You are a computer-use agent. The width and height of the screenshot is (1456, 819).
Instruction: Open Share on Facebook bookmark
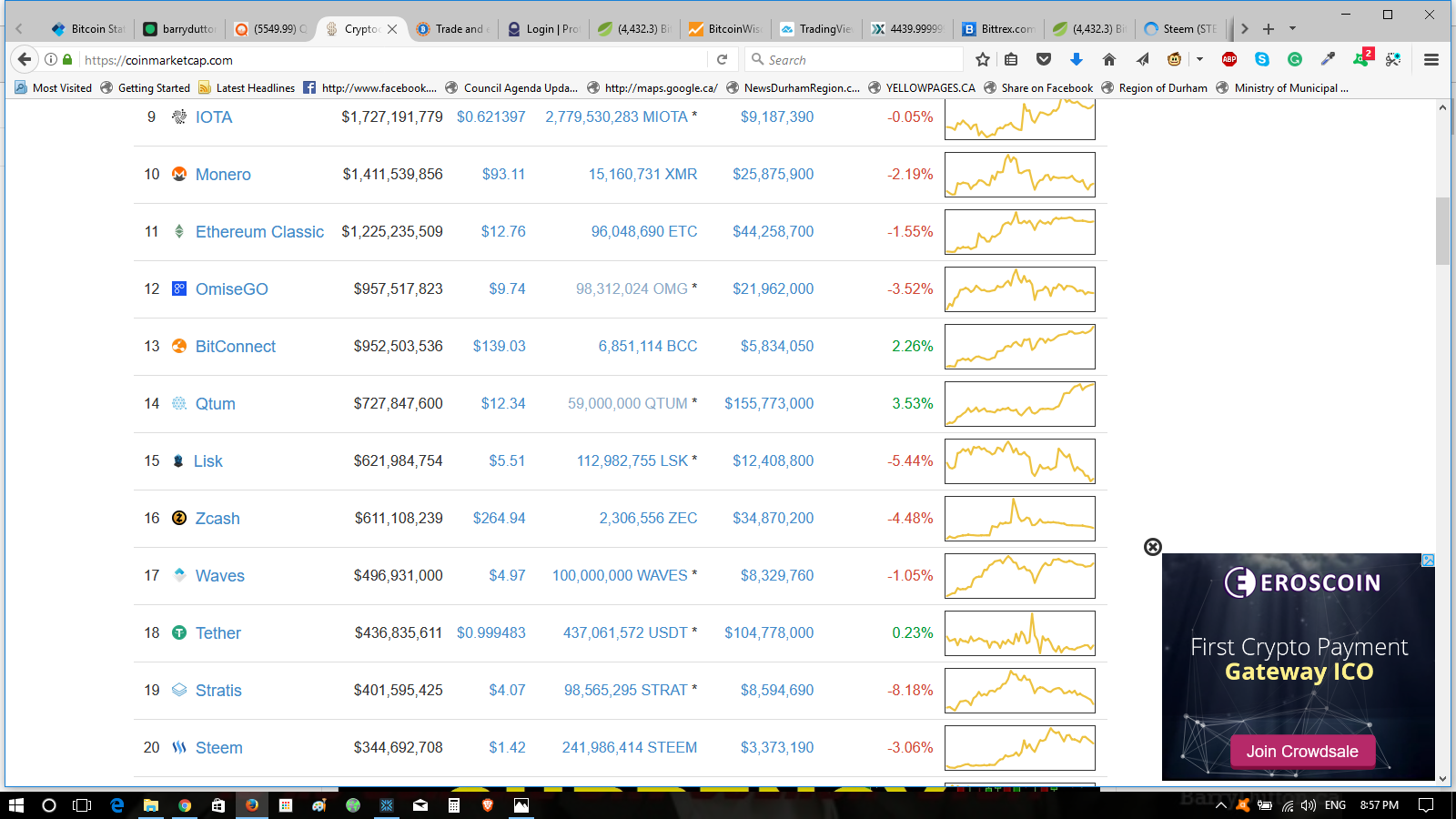coord(1038,87)
